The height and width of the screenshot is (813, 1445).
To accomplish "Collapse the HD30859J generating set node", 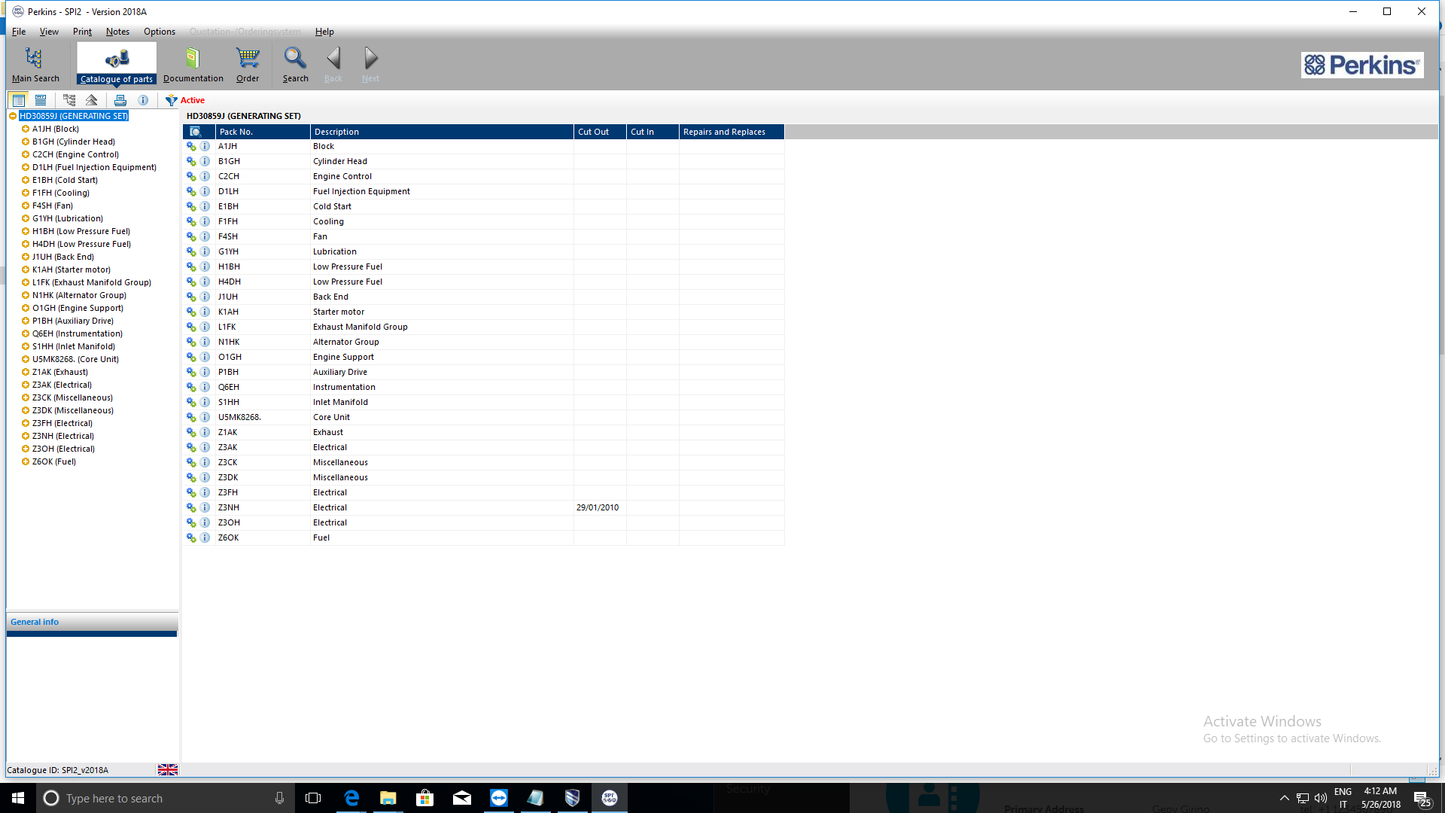I will click(13, 116).
